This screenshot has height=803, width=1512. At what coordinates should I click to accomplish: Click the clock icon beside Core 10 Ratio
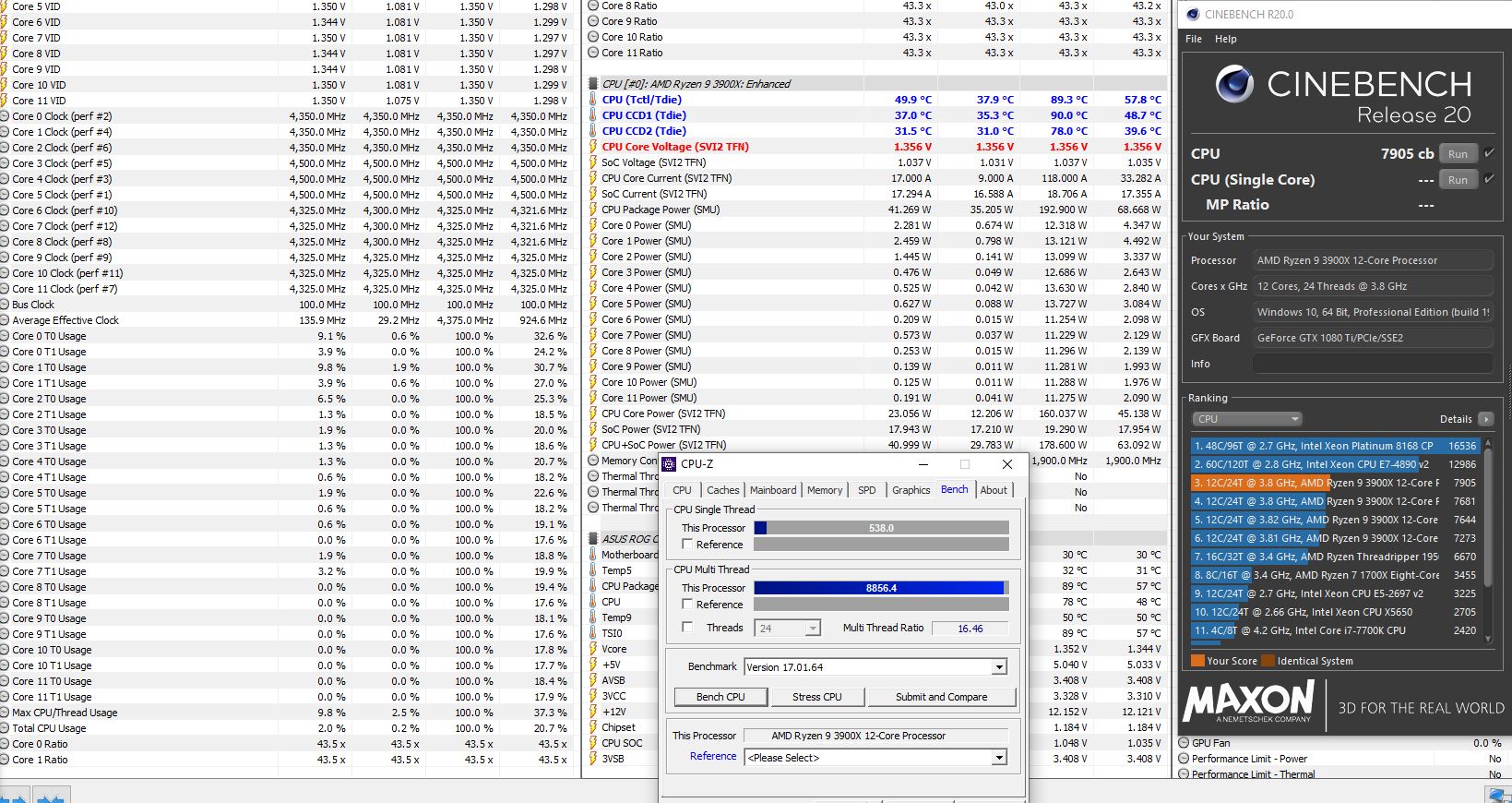(593, 37)
